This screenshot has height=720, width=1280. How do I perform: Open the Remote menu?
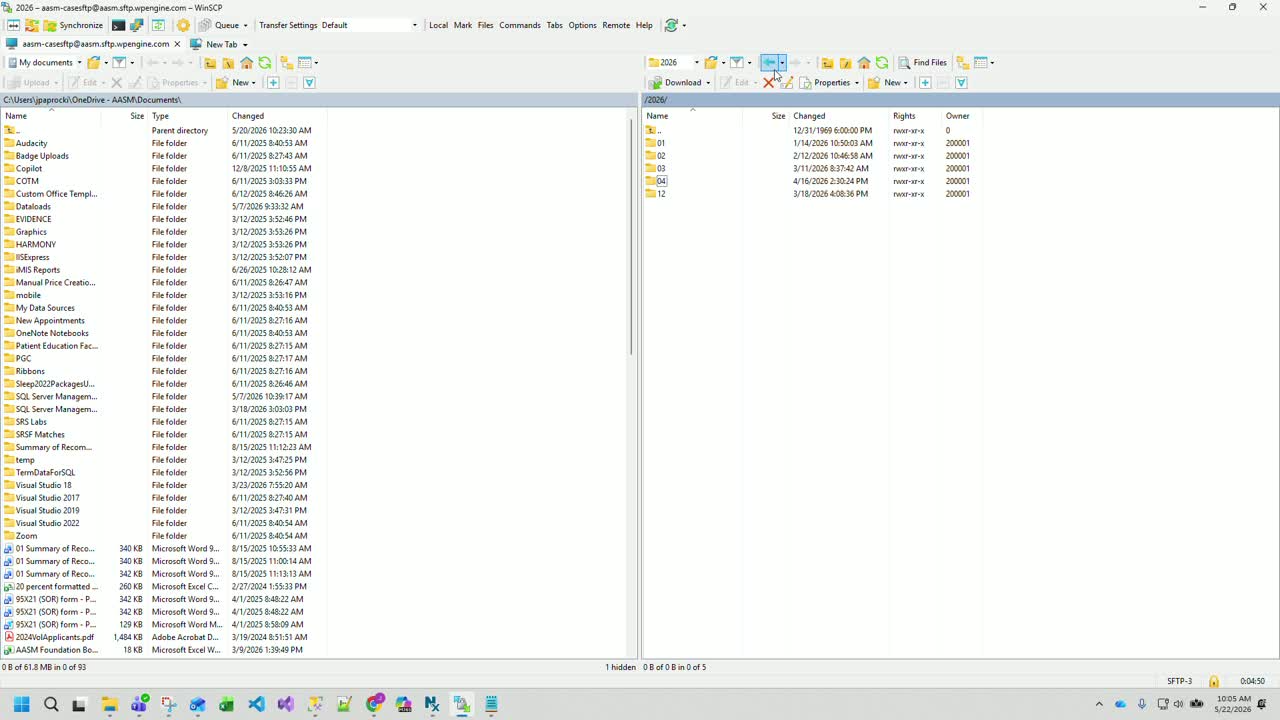(x=616, y=25)
